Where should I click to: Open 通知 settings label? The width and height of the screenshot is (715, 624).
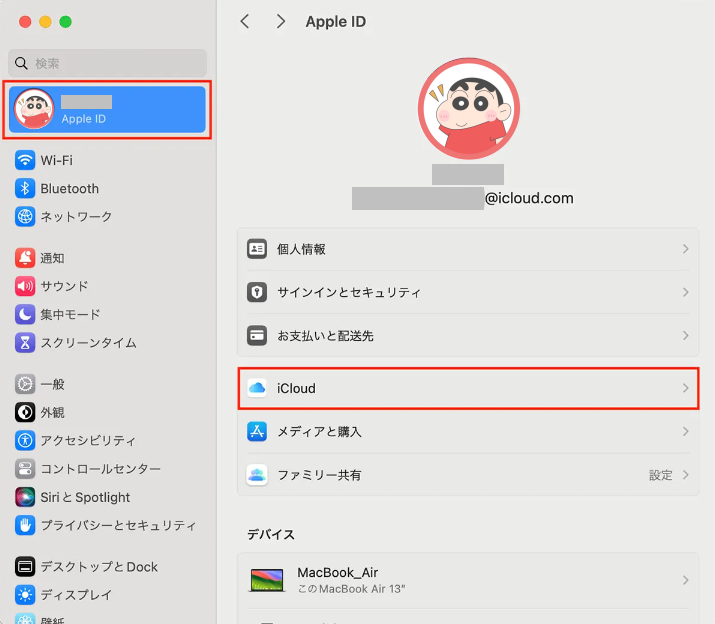(52, 258)
